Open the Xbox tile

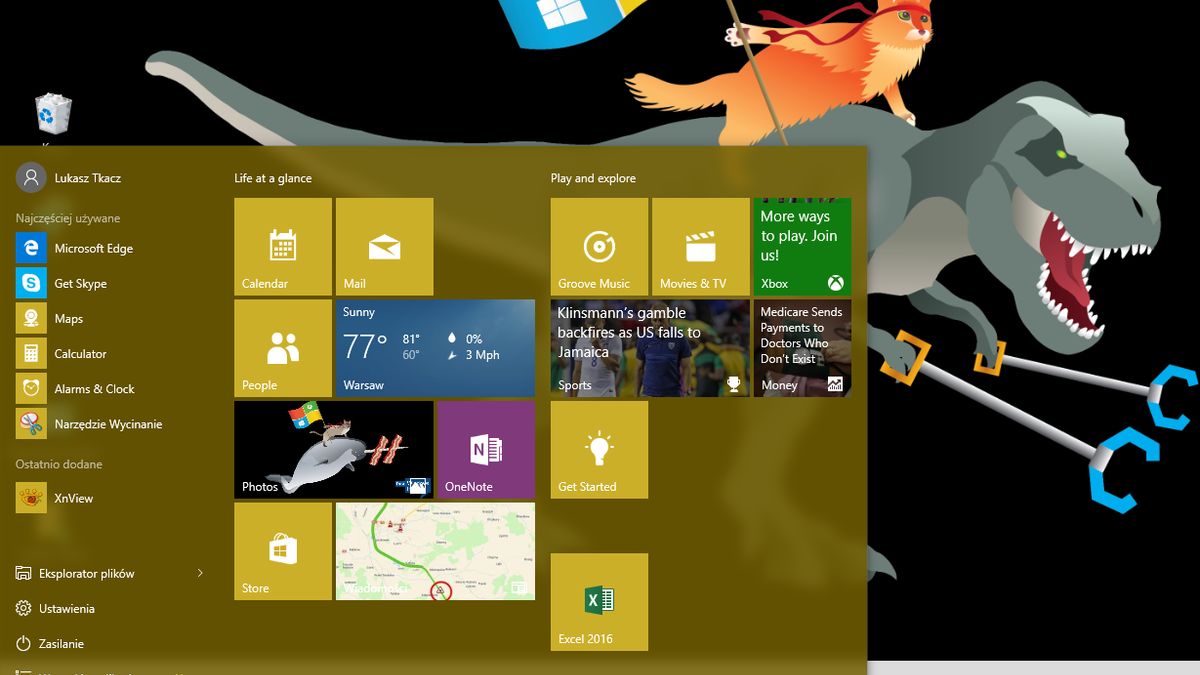[802, 246]
